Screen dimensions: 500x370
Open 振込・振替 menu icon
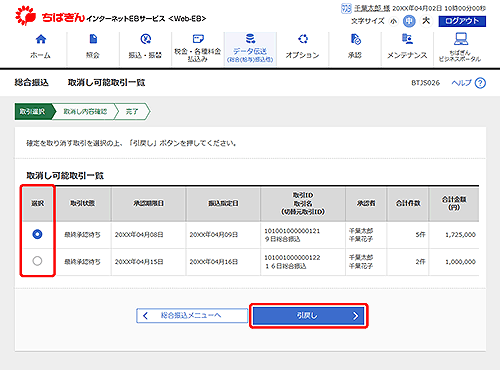(x=146, y=39)
